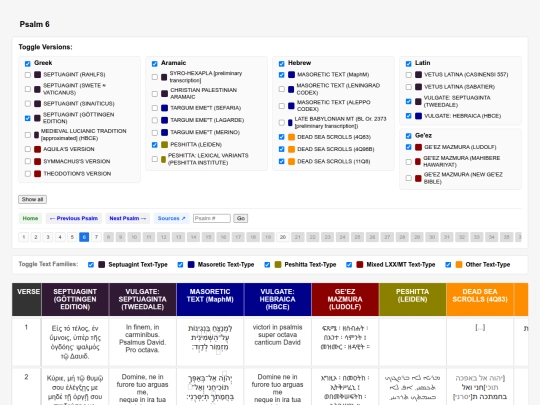Uncheck Dead Sea Scrolls (4Q83) checkbox
This screenshot has width=540, height=405.
pos(281,137)
